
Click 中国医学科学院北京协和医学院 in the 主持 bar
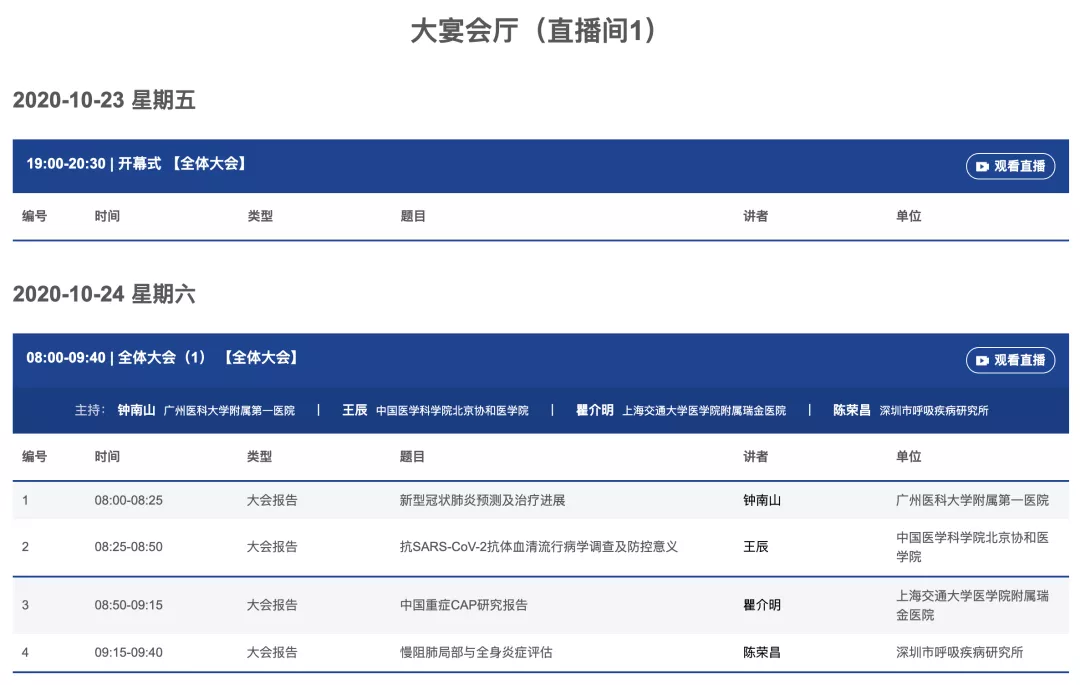[453, 411]
